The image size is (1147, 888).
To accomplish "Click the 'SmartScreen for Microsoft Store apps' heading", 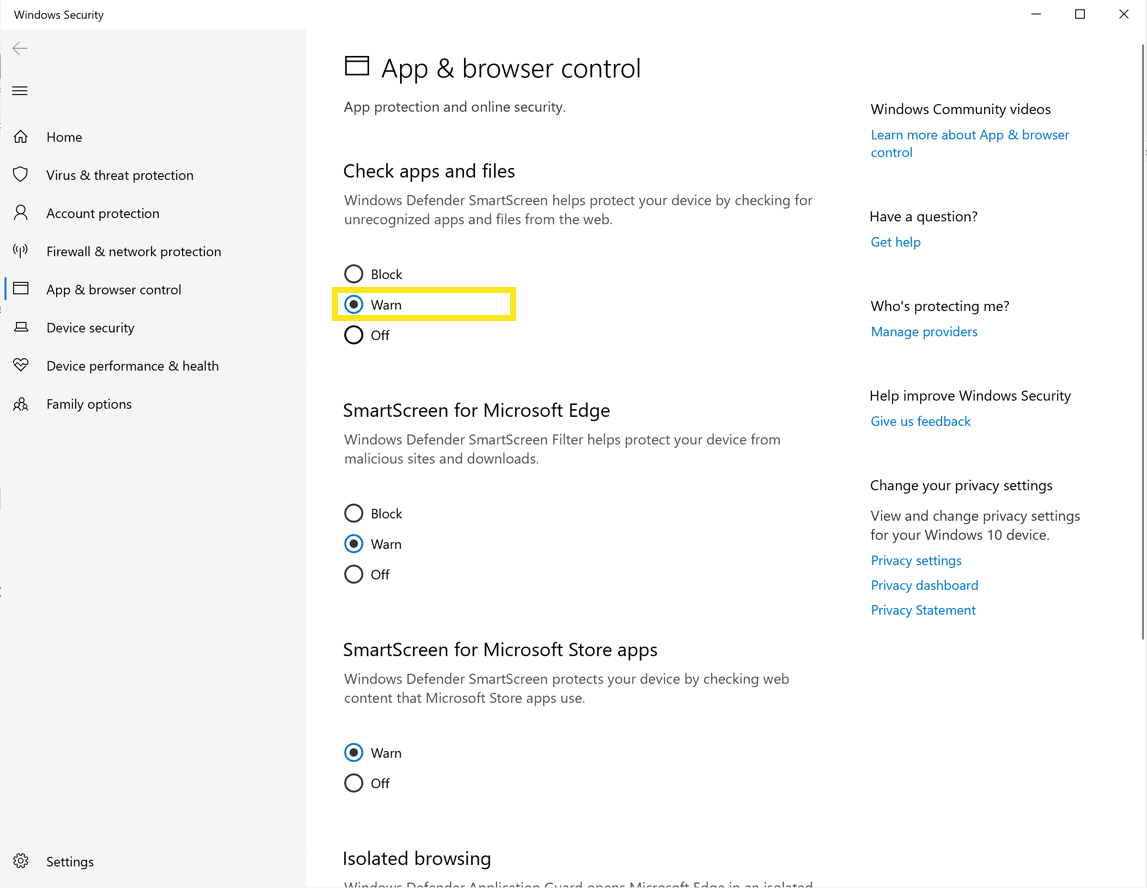I will coord(500,650).
